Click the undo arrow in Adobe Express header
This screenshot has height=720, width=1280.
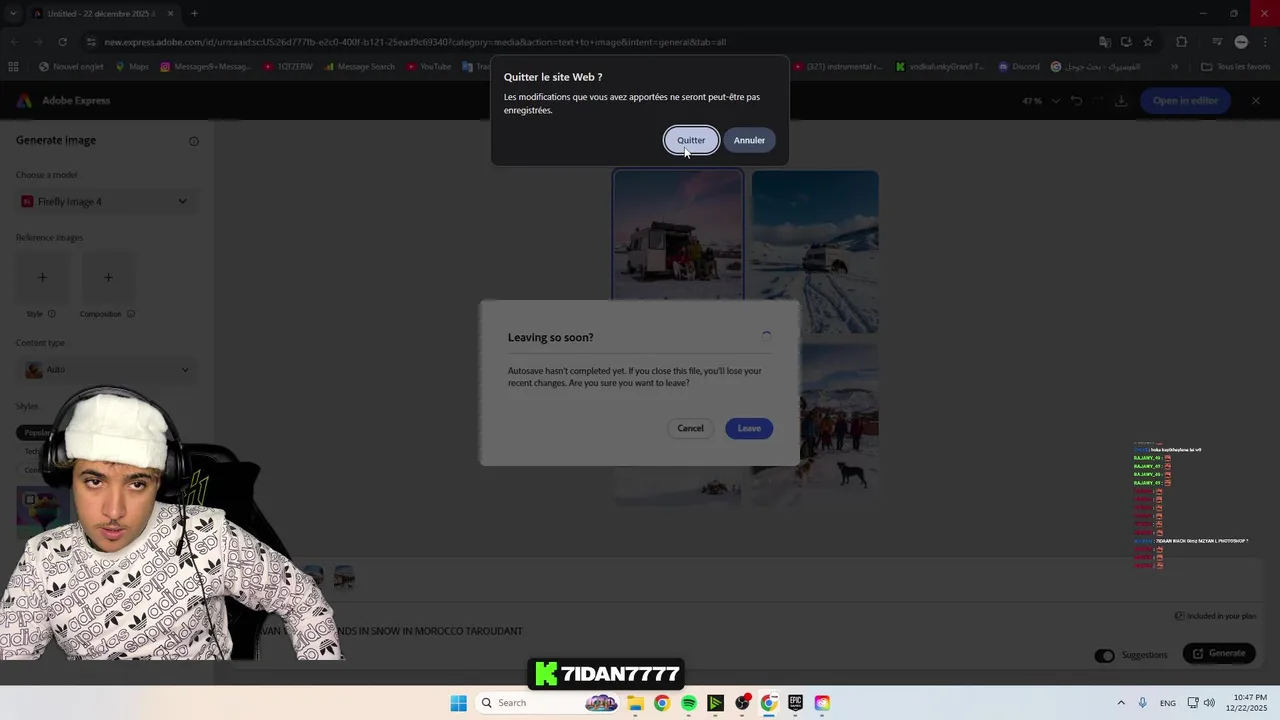[1077, 101]
